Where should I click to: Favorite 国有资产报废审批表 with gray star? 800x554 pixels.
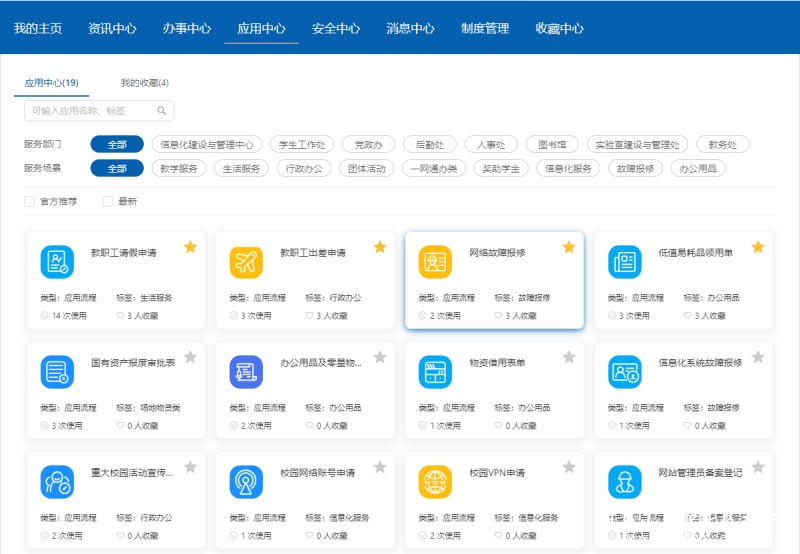pyautogui.click(x=190, y=357)
